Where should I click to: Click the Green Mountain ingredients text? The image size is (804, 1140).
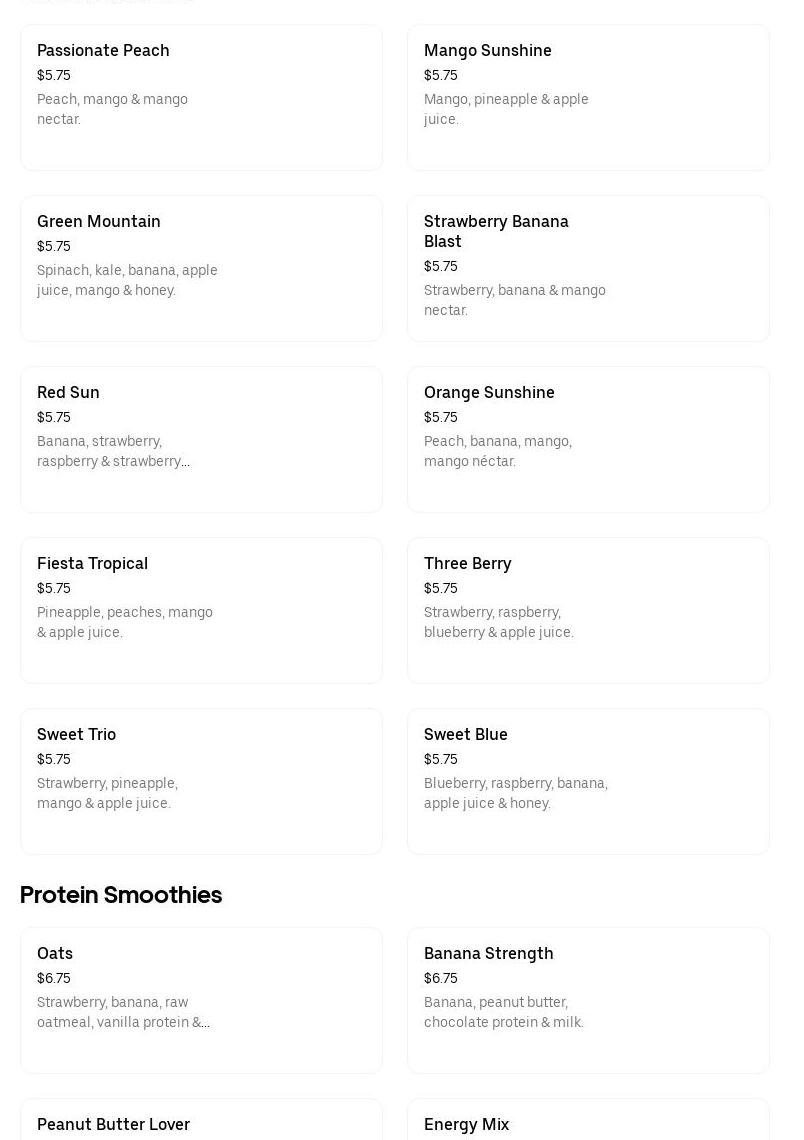(x=127, y=280)
